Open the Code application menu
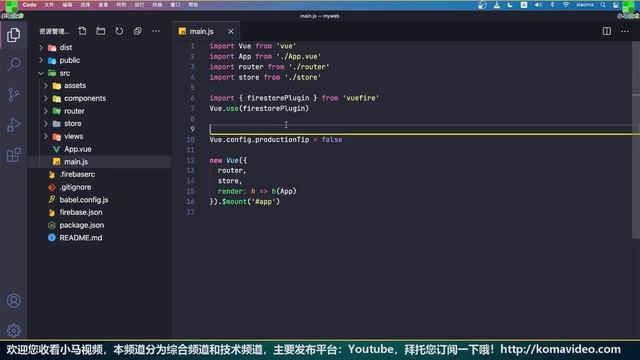This screenshot has height=360, width=640. click(29, 5)
